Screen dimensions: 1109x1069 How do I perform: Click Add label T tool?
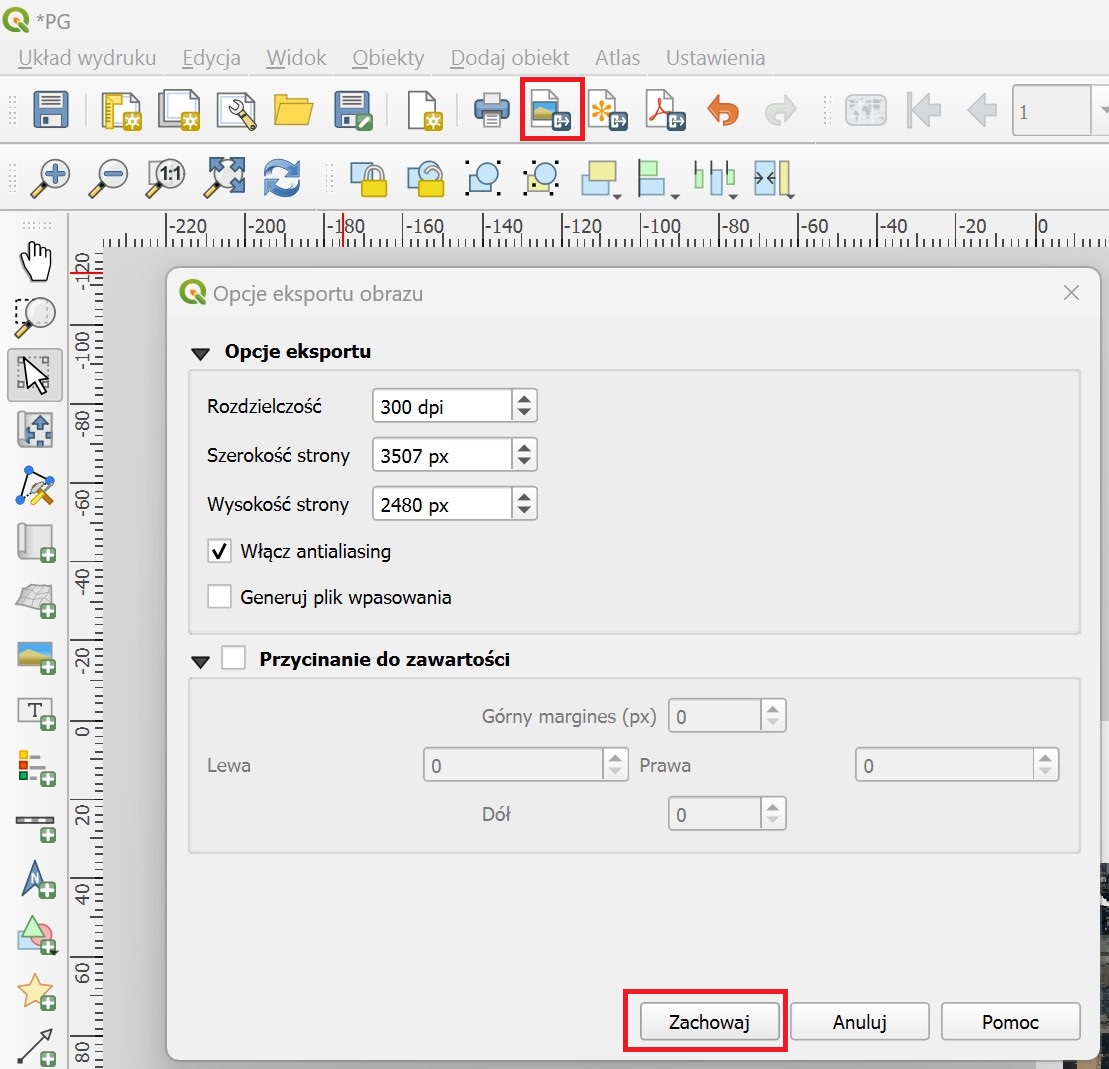(35, 713)
